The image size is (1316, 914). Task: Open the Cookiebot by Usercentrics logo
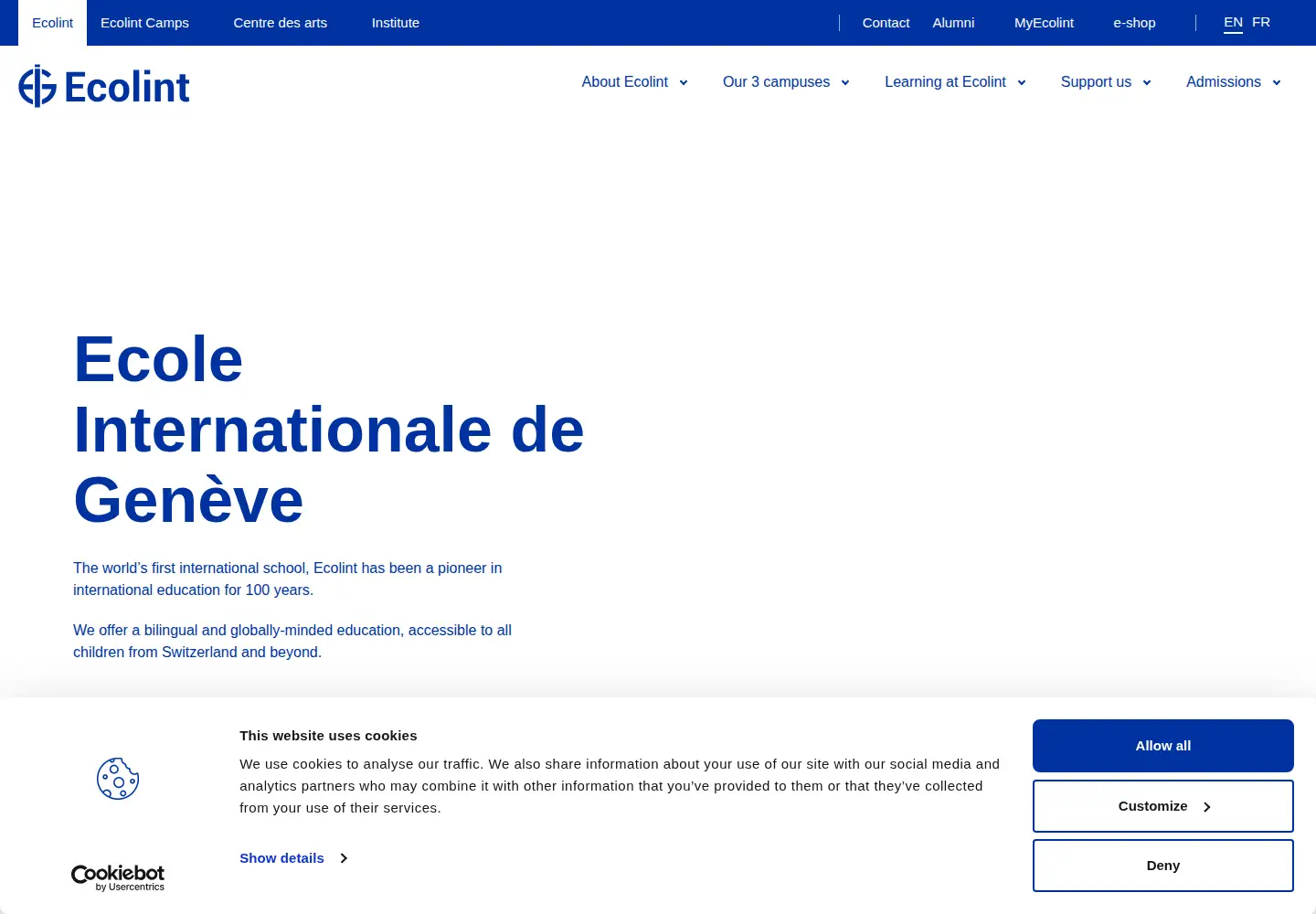[118, 877]
